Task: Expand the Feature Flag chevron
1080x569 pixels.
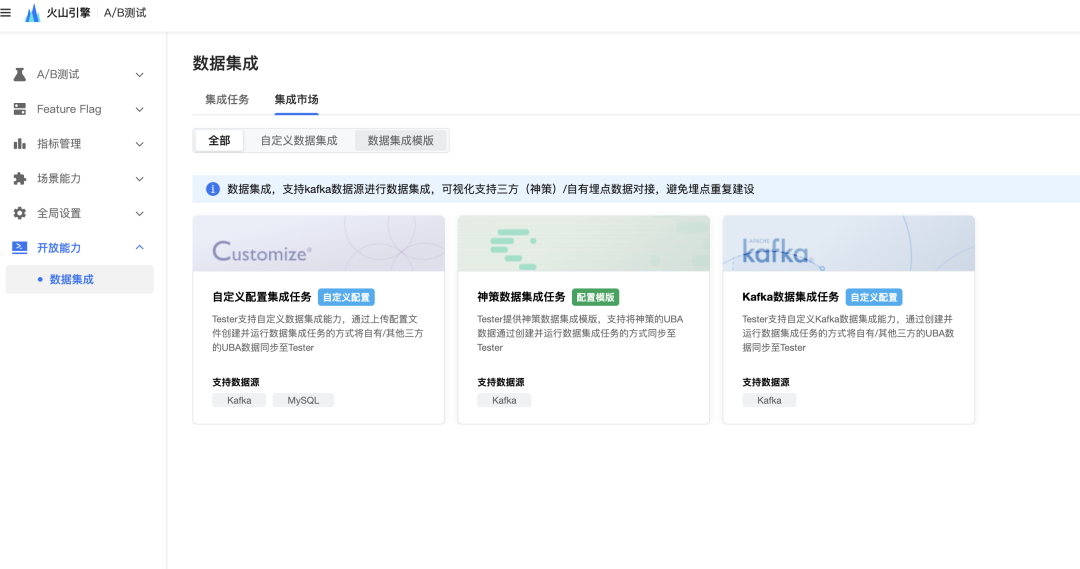Action: pos(140,109)
